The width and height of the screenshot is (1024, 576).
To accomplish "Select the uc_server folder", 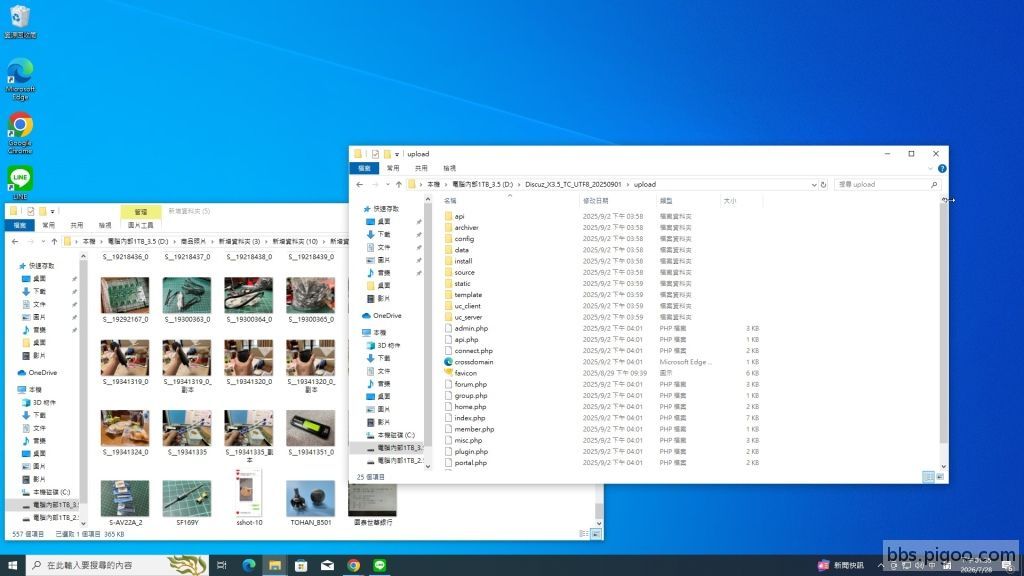I will click(x=468, y=317).
